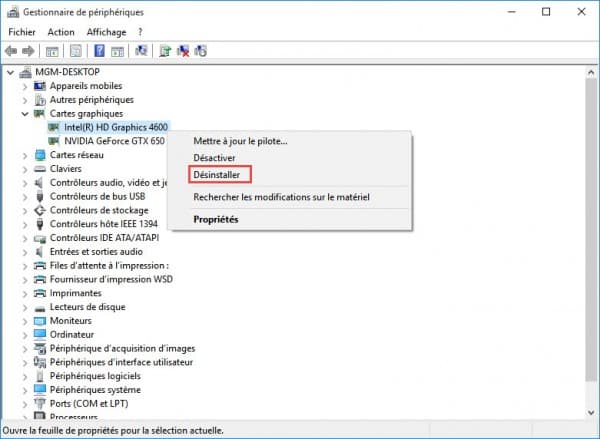The height and width of the screenshot is (439, 600).
Task: Maximize the Gestionnaire de périphériques window
Action: tap(546, 12)
